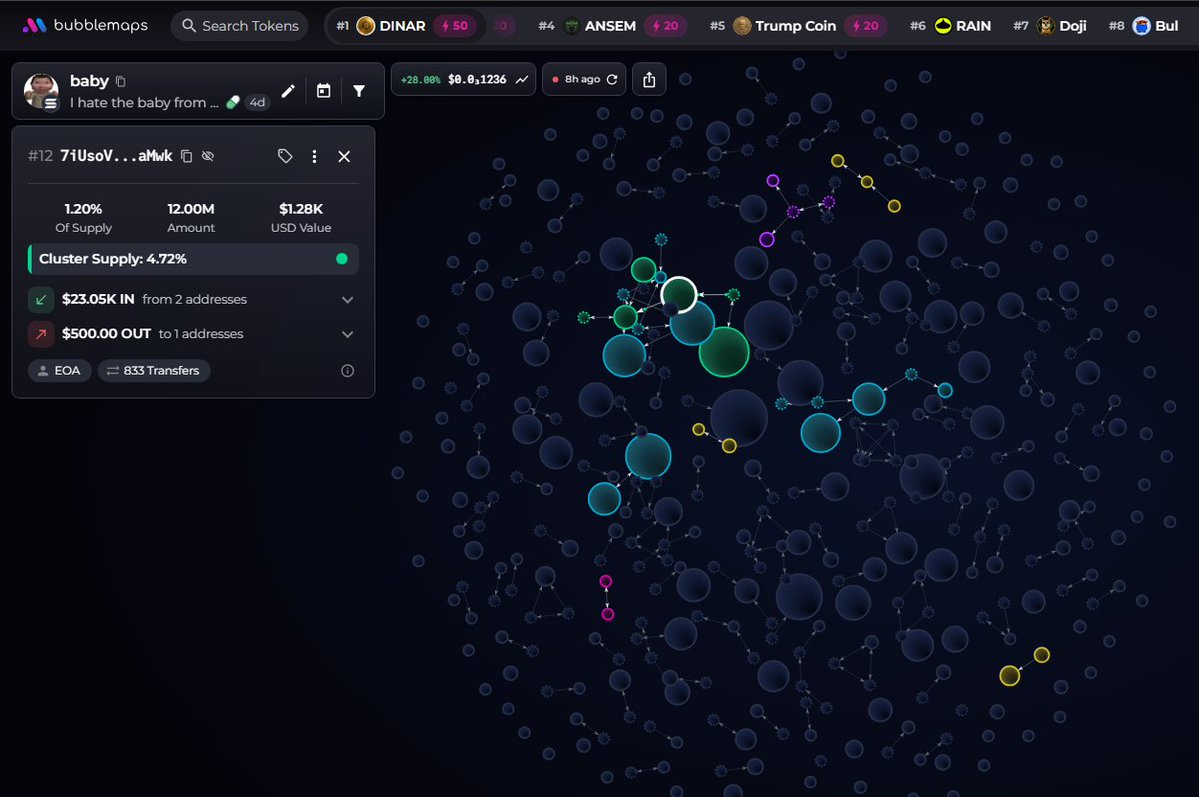Click the green incoming arrow icon
This screenshot has height=797, width=1199.
click(x=41, y=299)
